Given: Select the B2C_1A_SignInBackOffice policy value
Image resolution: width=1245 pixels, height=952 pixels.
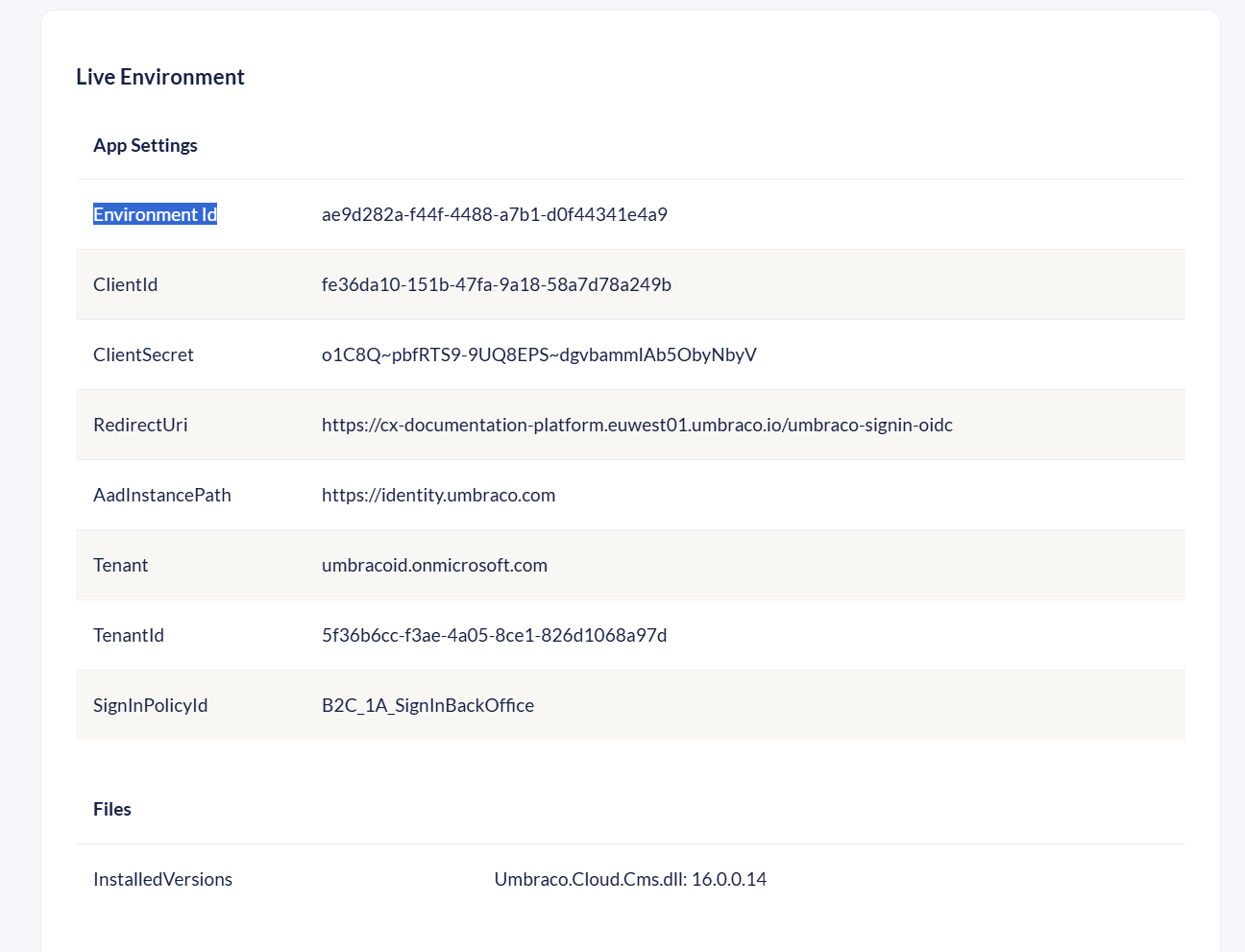Looking at the screenshot, I should click(427, 705).
